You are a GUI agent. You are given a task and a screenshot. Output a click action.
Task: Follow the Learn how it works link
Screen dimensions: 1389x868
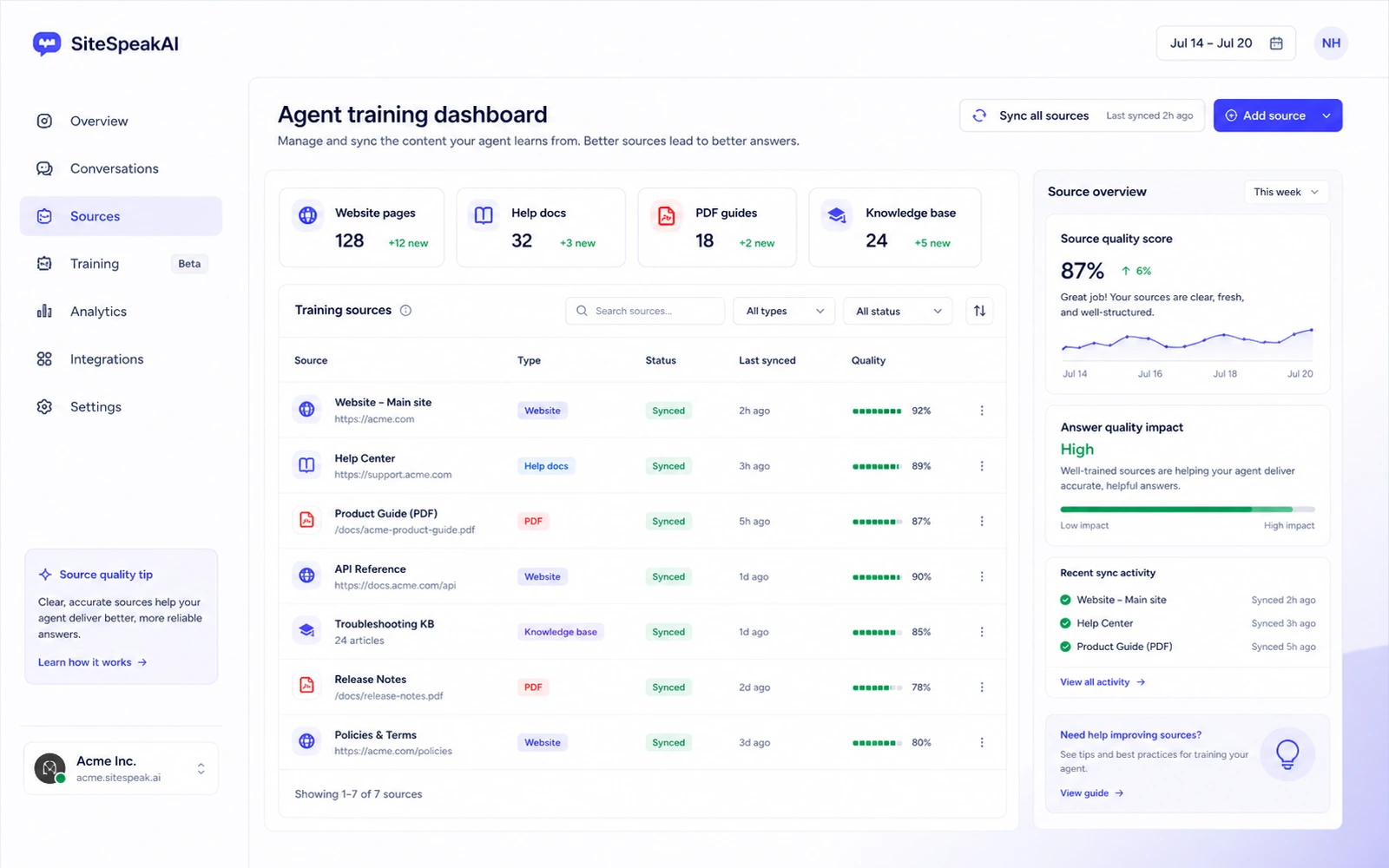coord(92,662)
